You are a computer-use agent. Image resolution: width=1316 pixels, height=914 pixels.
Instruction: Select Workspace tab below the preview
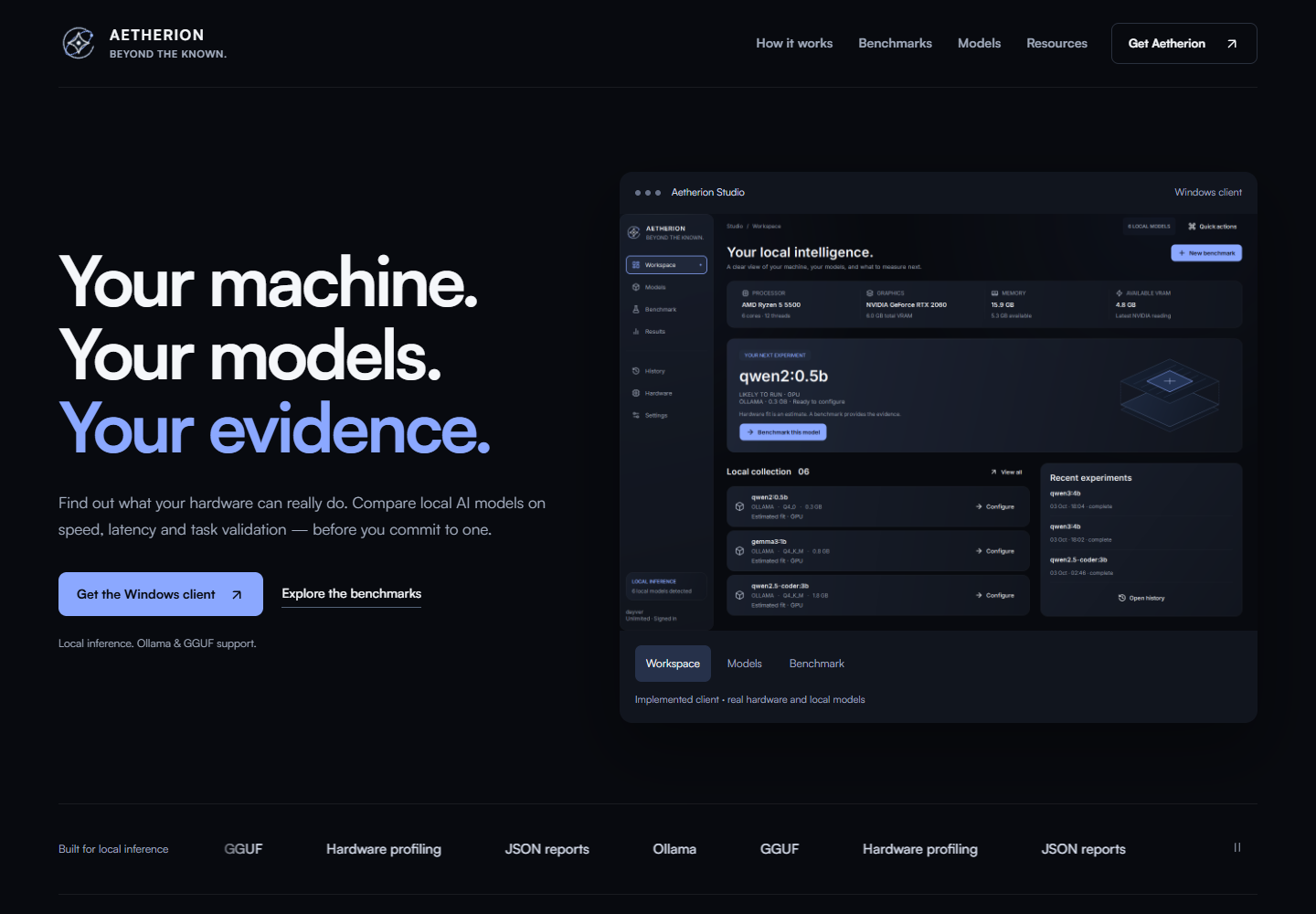pyautogui.click(x=673, y=664)
